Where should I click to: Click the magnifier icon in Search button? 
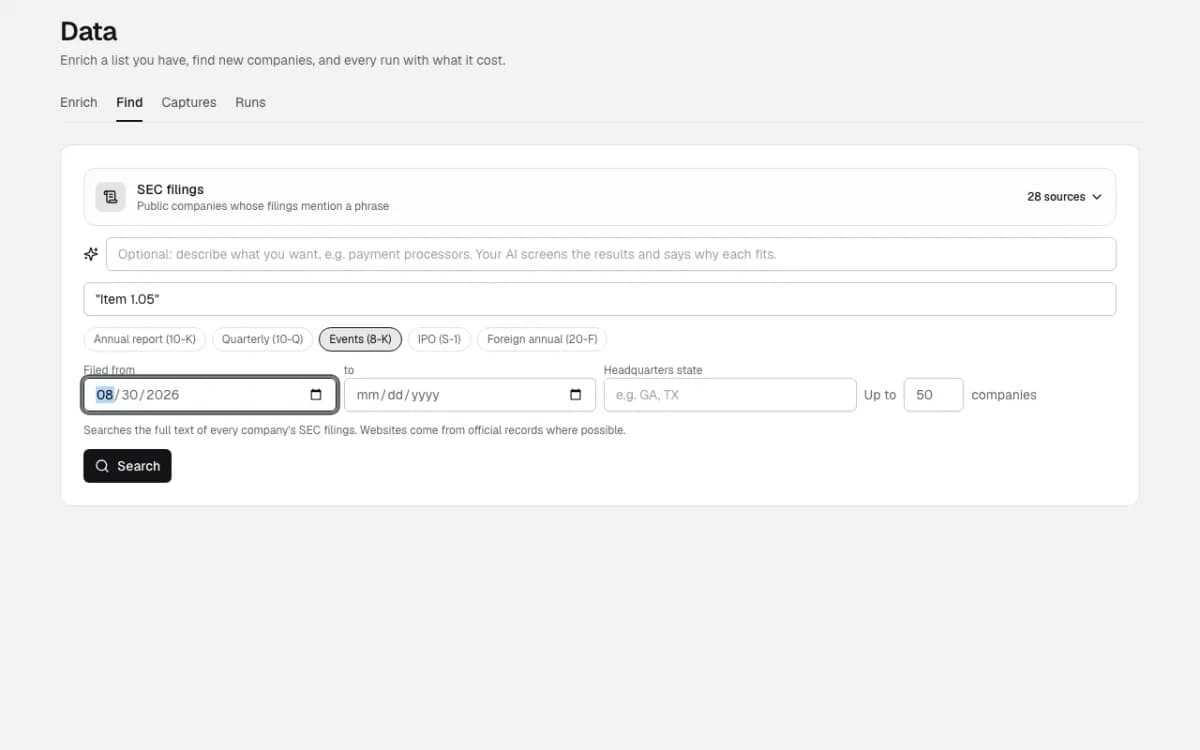click(102, 466)
